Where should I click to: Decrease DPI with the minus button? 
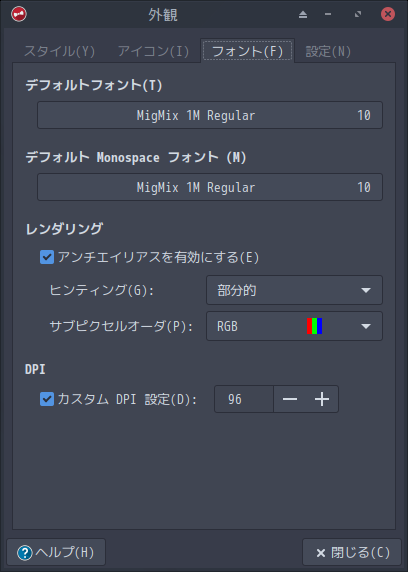point(290,399)
